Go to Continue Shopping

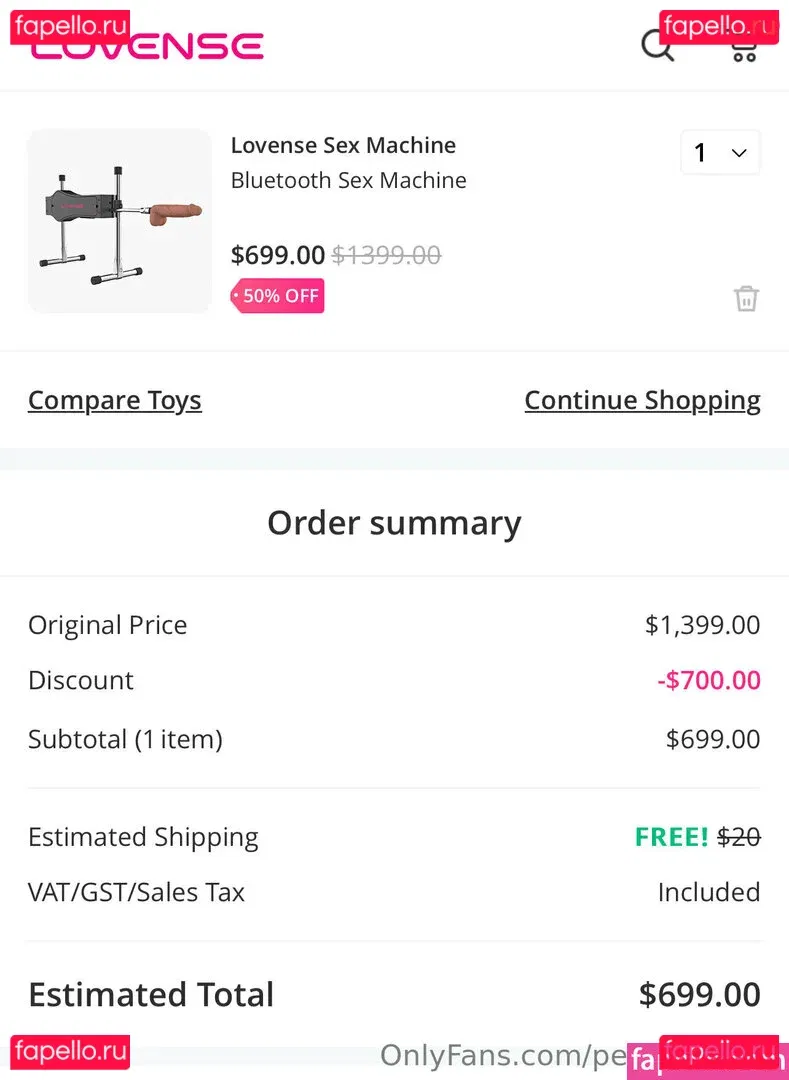(642, 400)
